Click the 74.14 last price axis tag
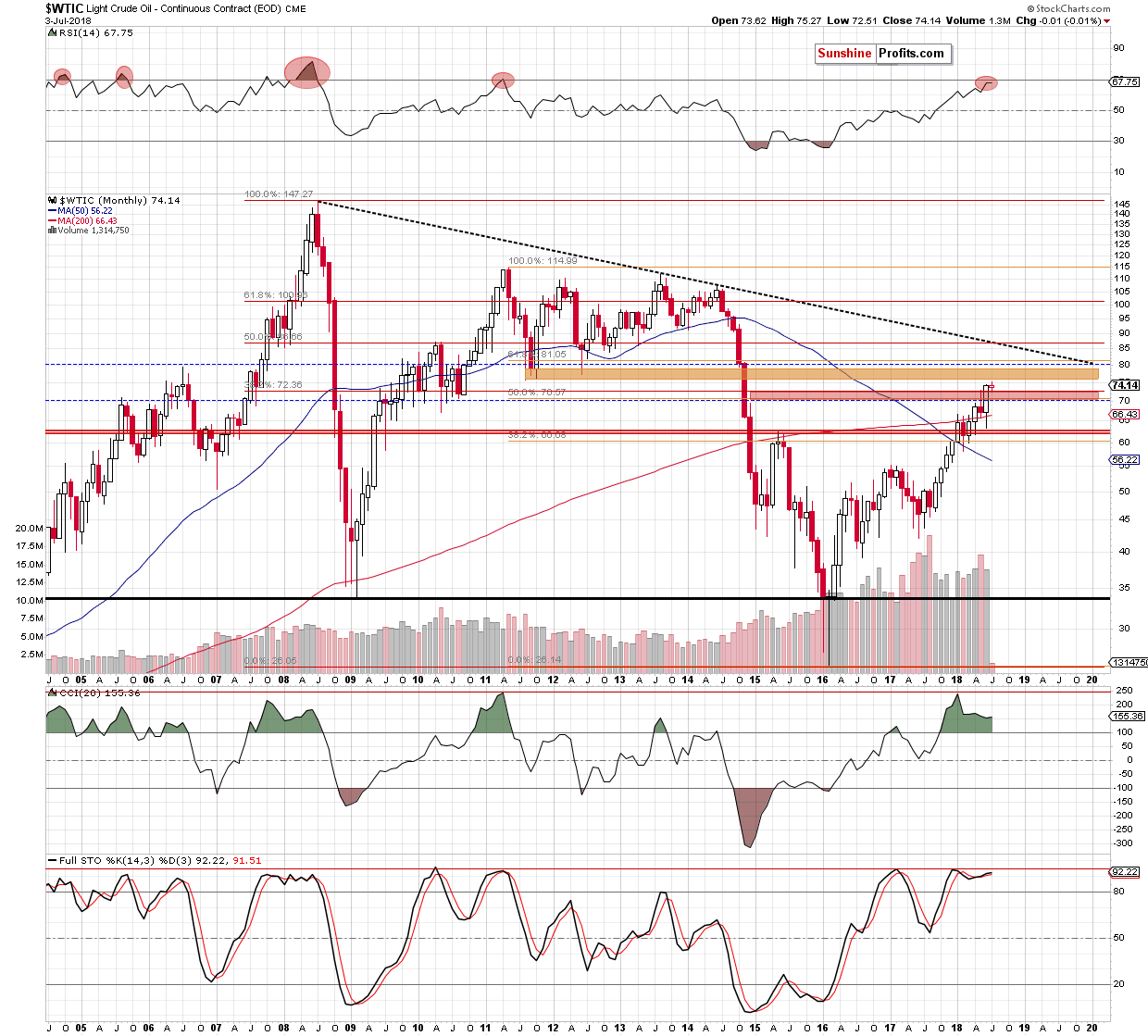1148x1036 pixels. [x=1124, y=385]
